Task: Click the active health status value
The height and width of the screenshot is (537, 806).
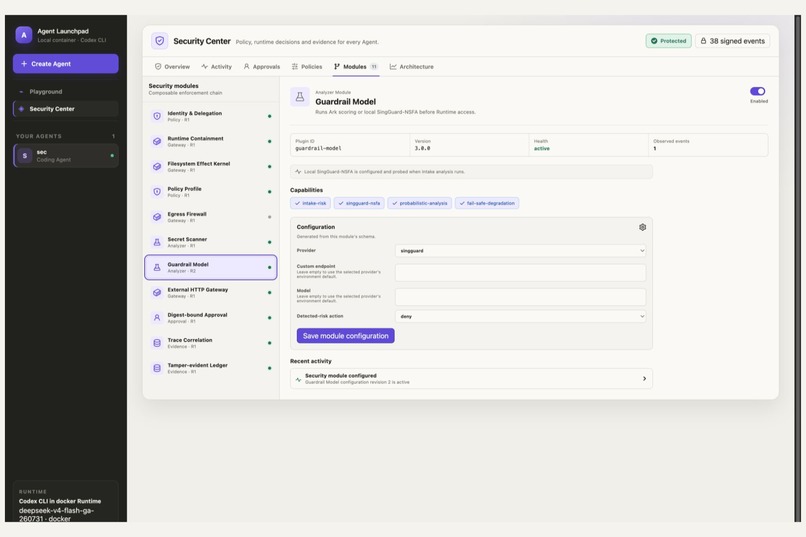Action: click(541, 149)
